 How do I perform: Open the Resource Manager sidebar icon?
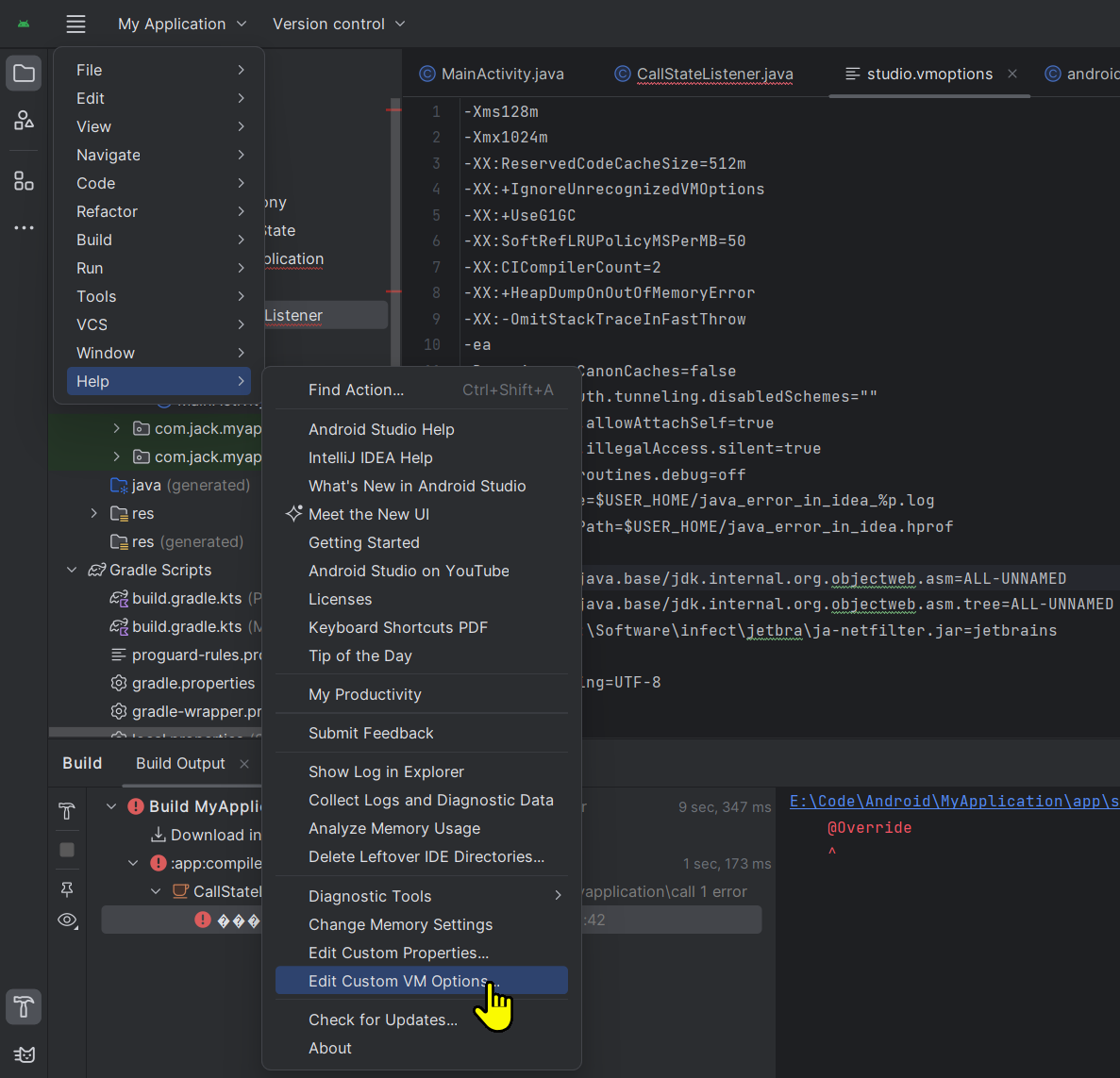(x=24, y=121)
